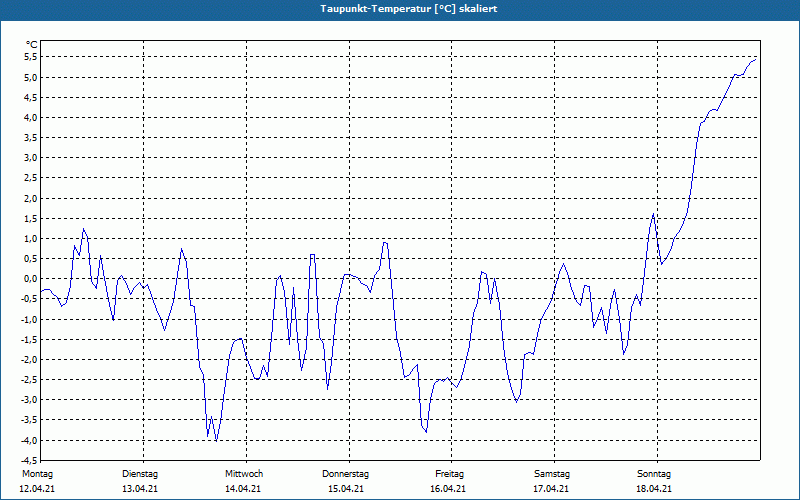The image size is (800, 500).
Task: Select the '-1,5' y-axis value
Action: [x=30, y=339]
